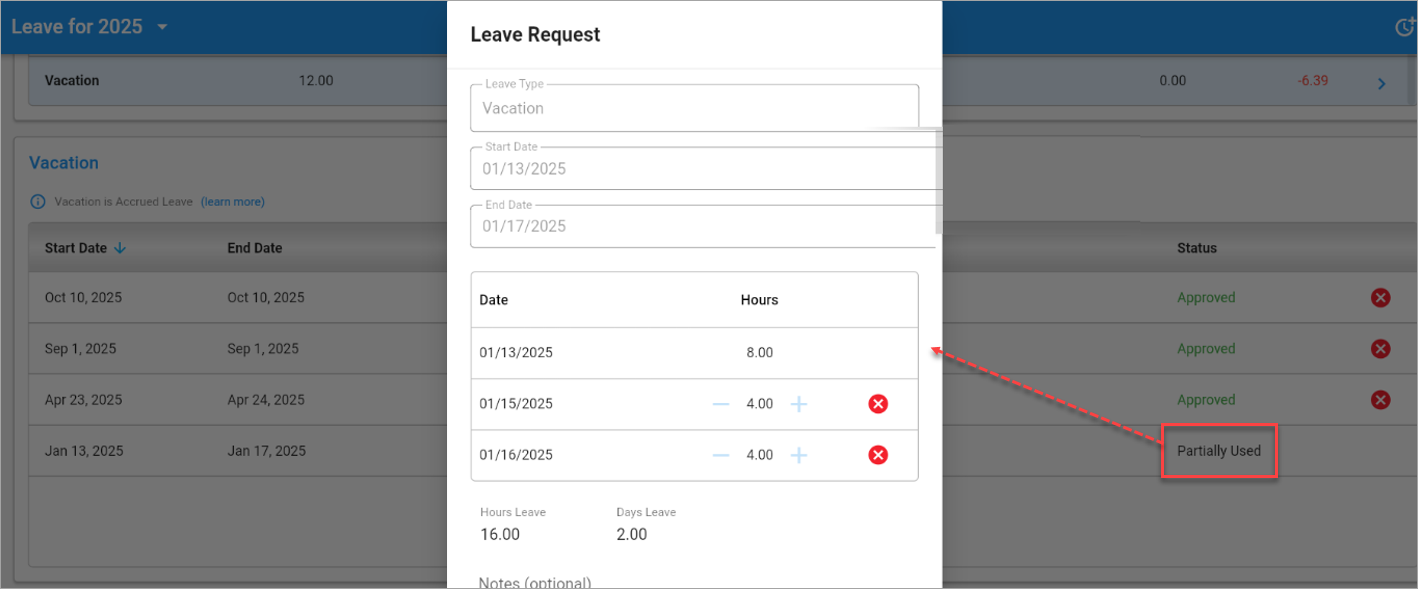Click 4.00 hours value for 01/16/2025

click(x=760, y=455)
